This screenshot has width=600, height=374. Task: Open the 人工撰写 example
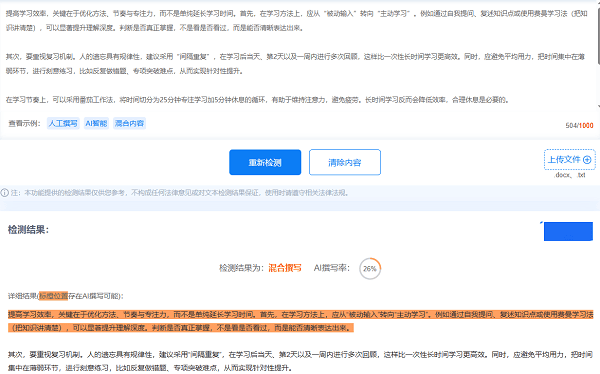pyautogui.click(x=63, y=123)
